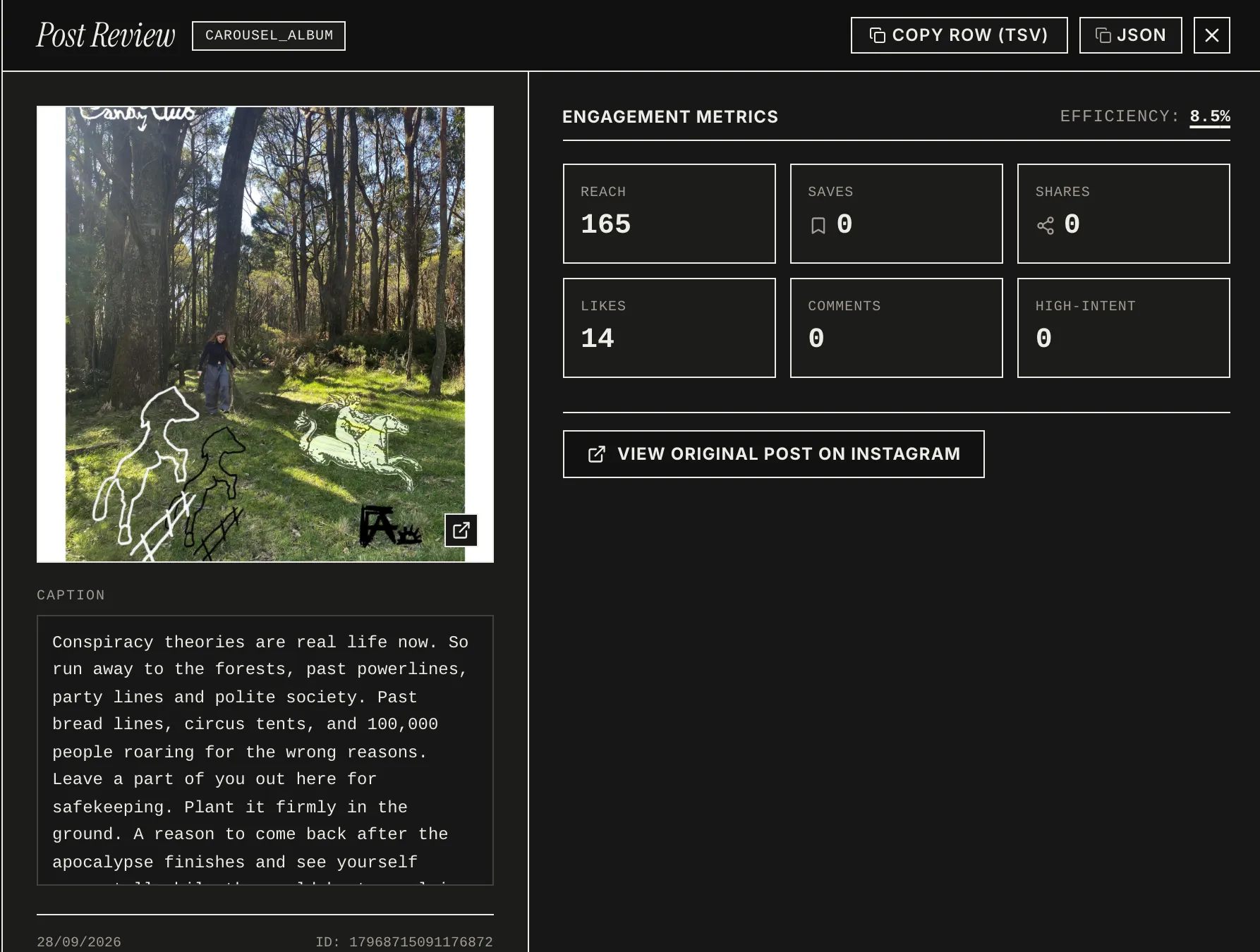Click inside the caption text box
1260x952 pixels.
tap(265, 750)
